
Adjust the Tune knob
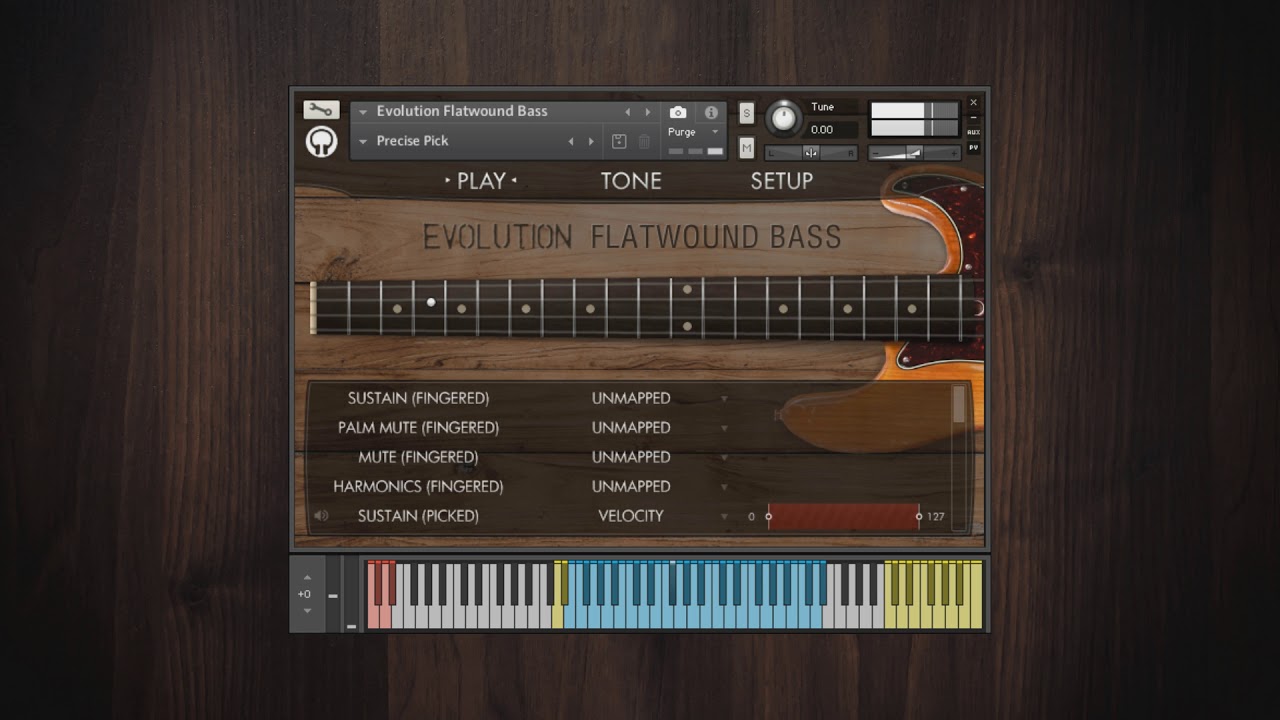(x=784, y=119)
